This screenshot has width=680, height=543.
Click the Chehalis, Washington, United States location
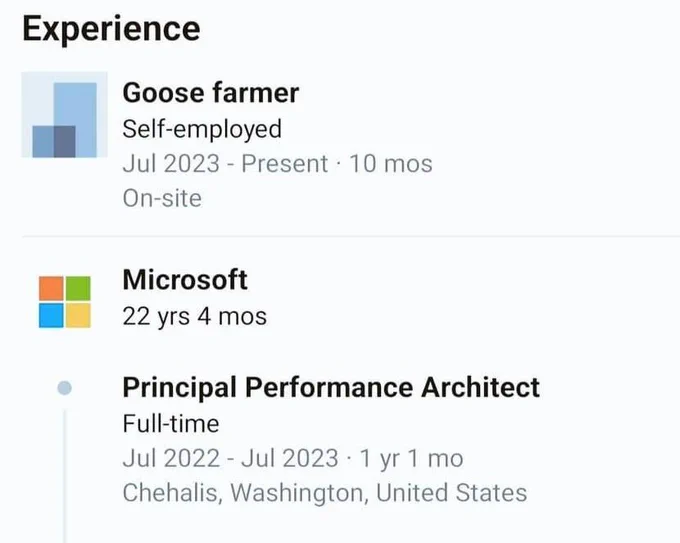324,493
